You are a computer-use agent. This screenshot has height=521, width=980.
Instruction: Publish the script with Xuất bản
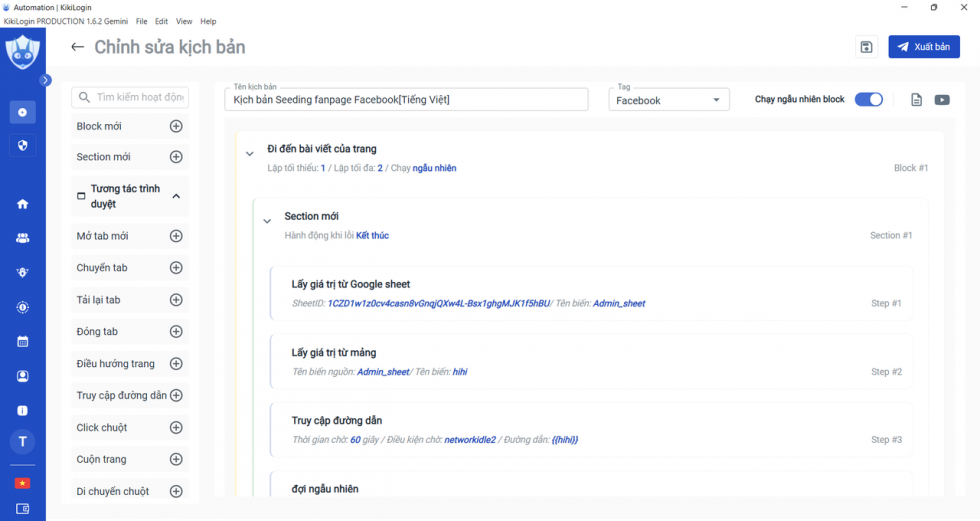point(924,47)
